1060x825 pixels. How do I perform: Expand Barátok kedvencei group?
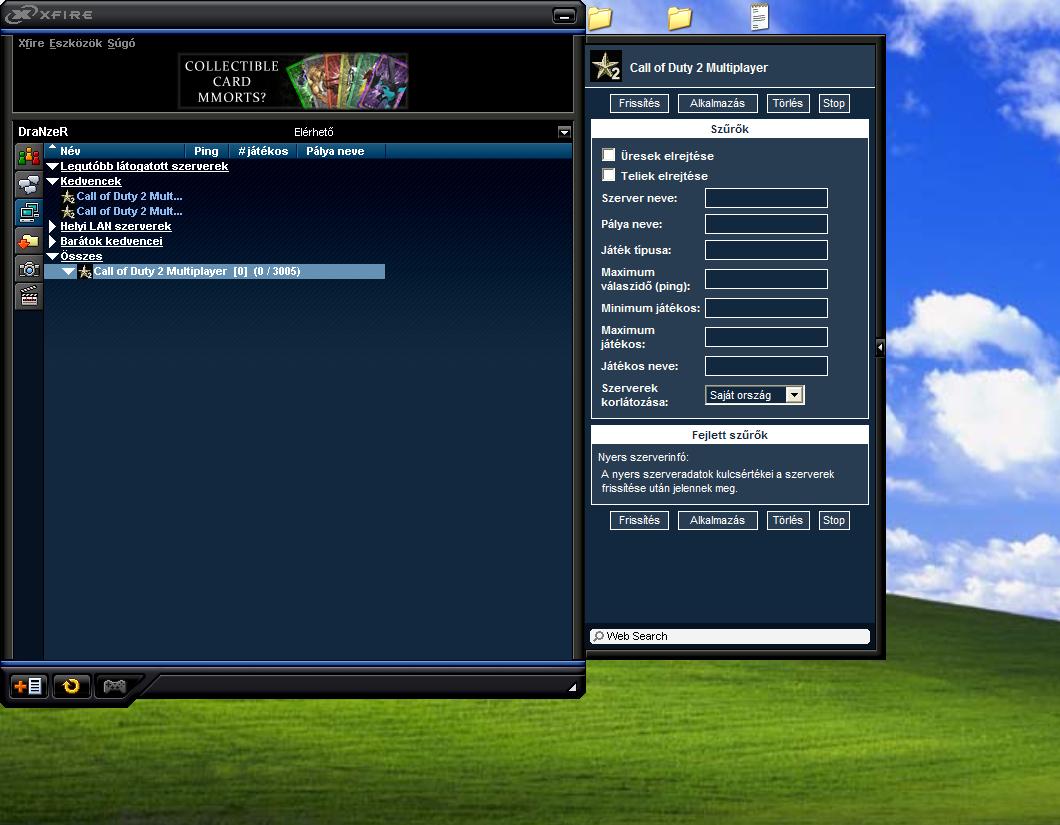point(53,241)
